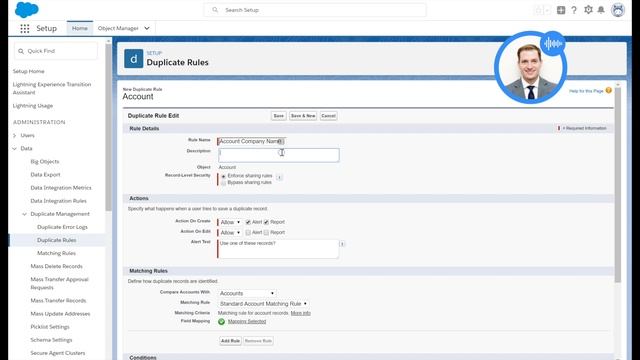640x360 pixels.
Task: Open Lightning Usage in sidebar
Action: [33, 106]
